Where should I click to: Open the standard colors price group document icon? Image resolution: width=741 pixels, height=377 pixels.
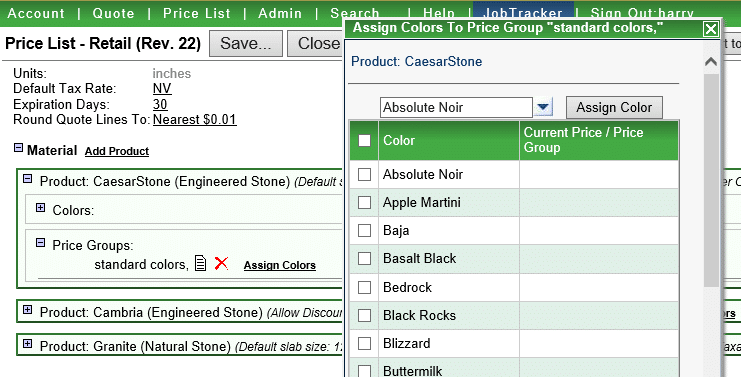tap(200, 263)
